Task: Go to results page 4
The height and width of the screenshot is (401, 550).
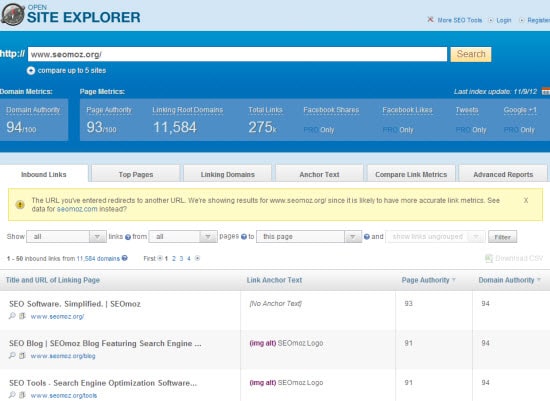Action: point(189,259)
